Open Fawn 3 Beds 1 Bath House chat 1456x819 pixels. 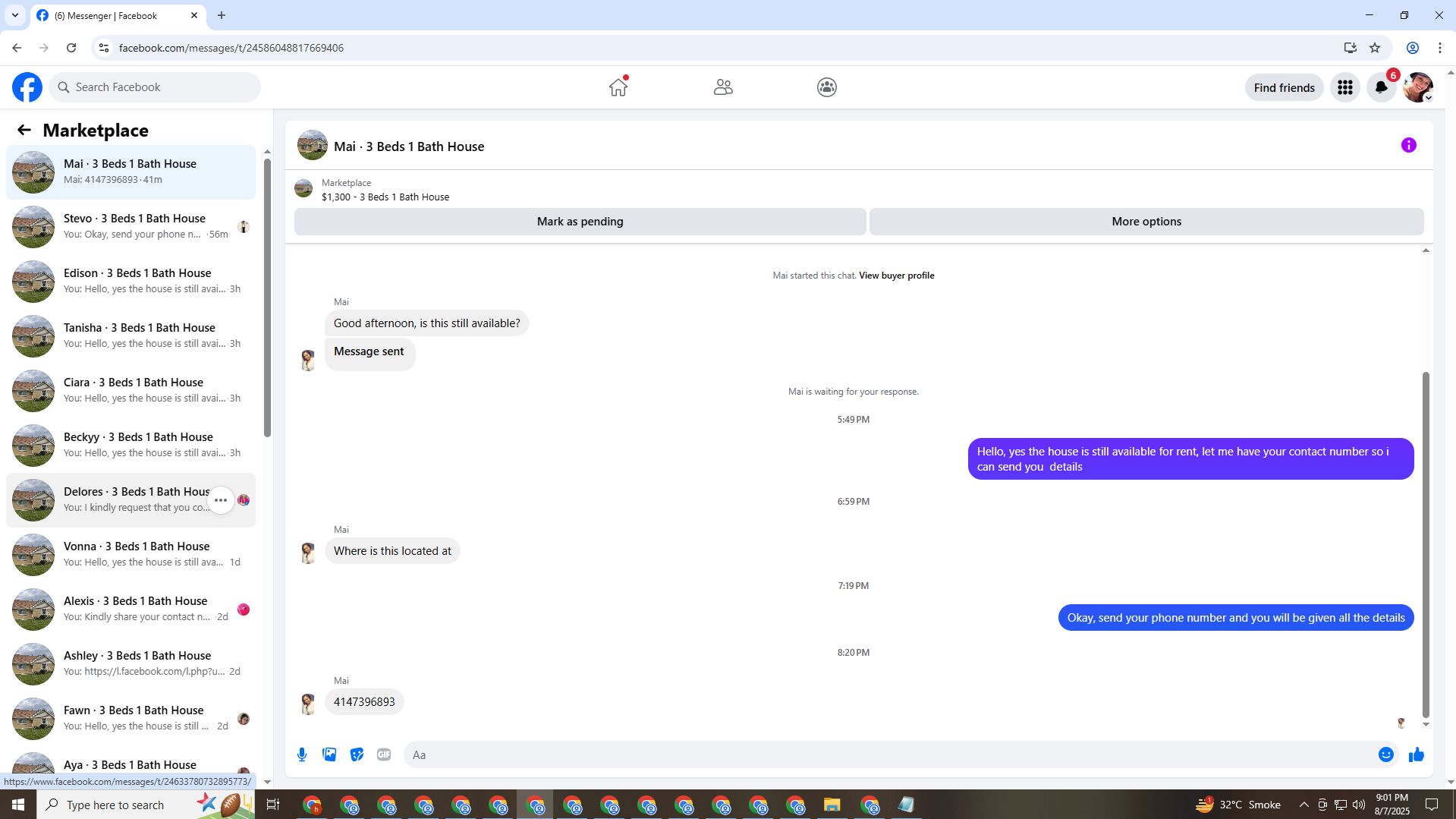tap(131, 718)
